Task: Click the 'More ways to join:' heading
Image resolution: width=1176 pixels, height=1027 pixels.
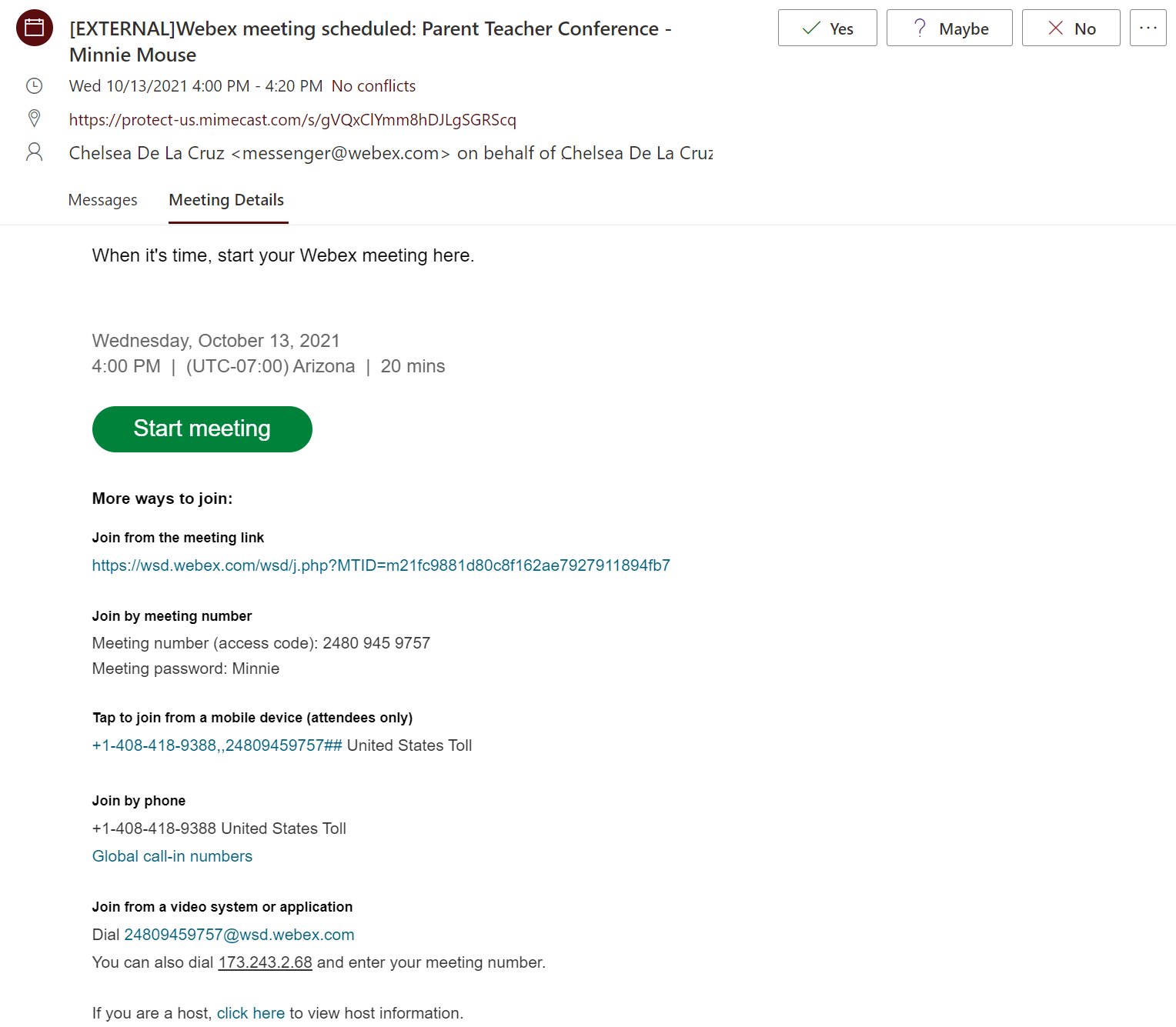Action: click(x=162, y=498)
